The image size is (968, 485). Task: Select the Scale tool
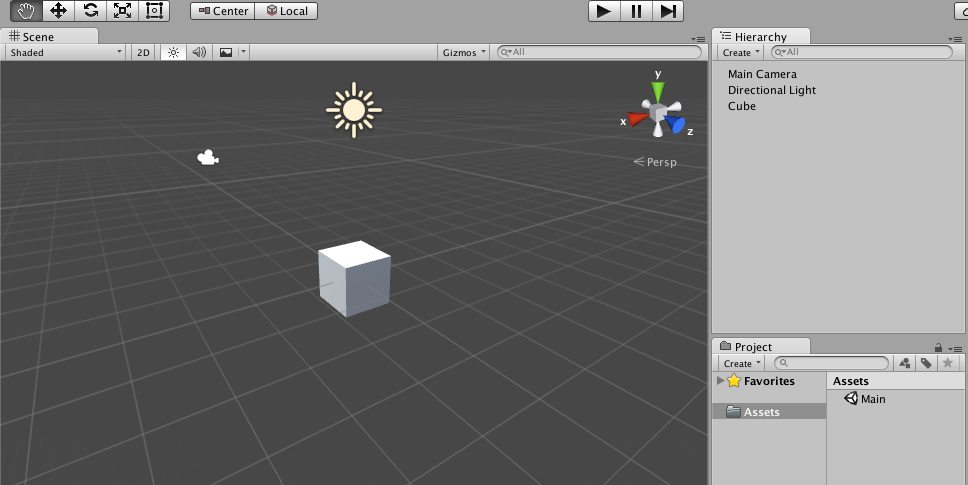122,10
